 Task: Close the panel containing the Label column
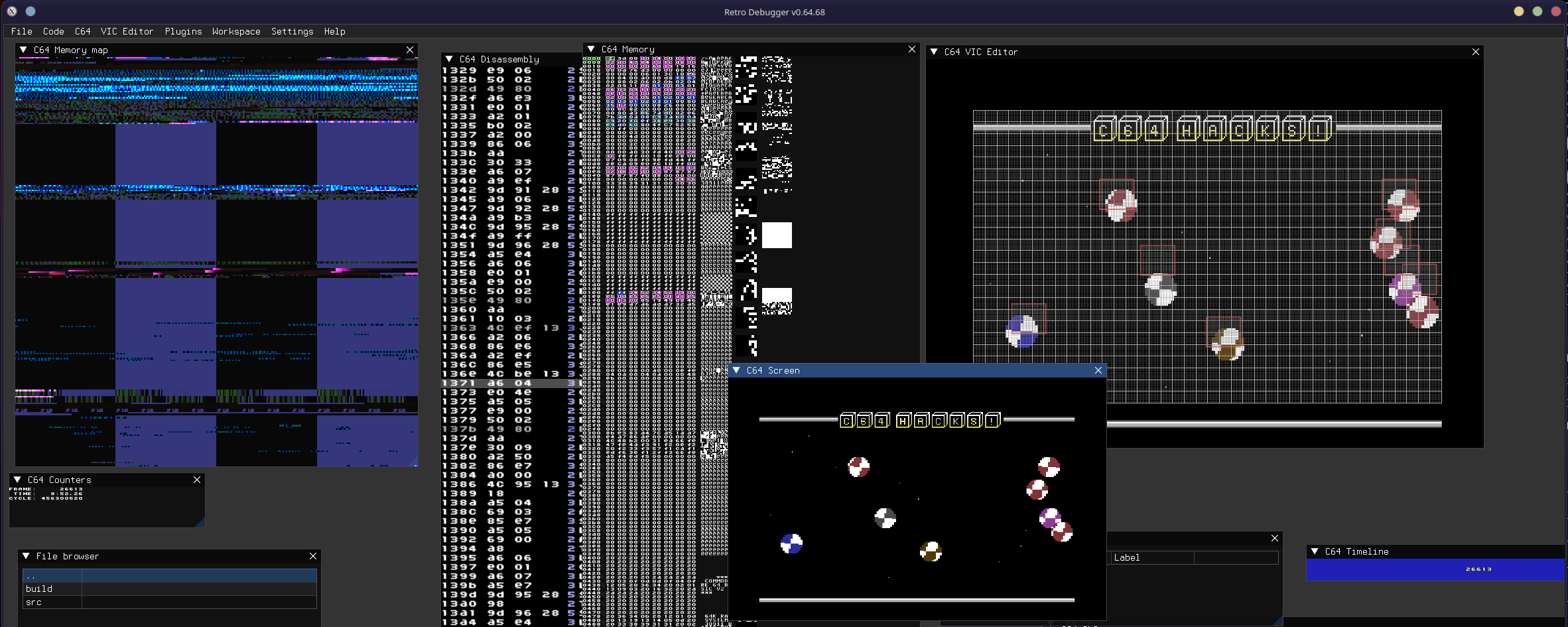(1275, 538)
